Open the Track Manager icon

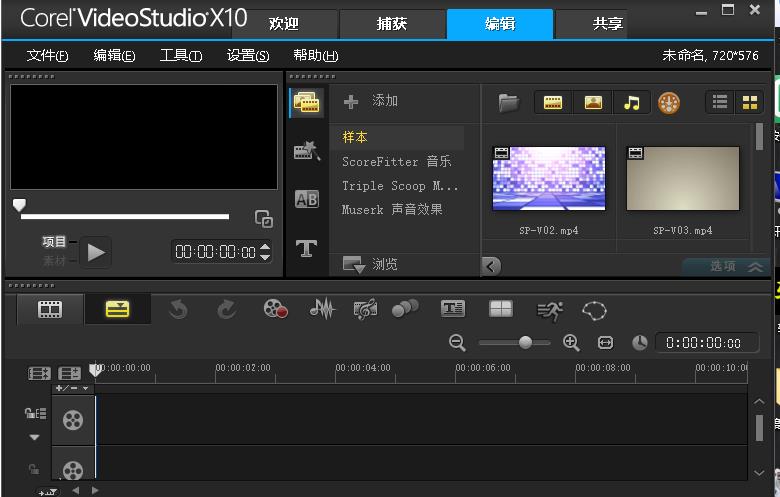[69, 373]
